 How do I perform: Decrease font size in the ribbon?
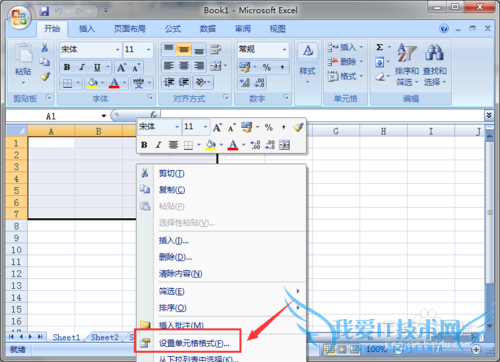(136, 68)
